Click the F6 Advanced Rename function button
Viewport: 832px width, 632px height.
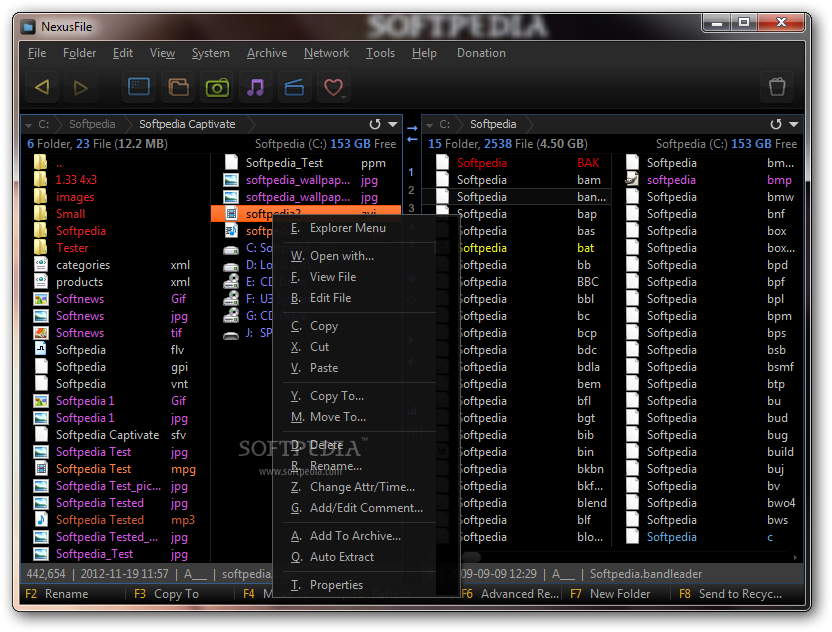[510, 594]
